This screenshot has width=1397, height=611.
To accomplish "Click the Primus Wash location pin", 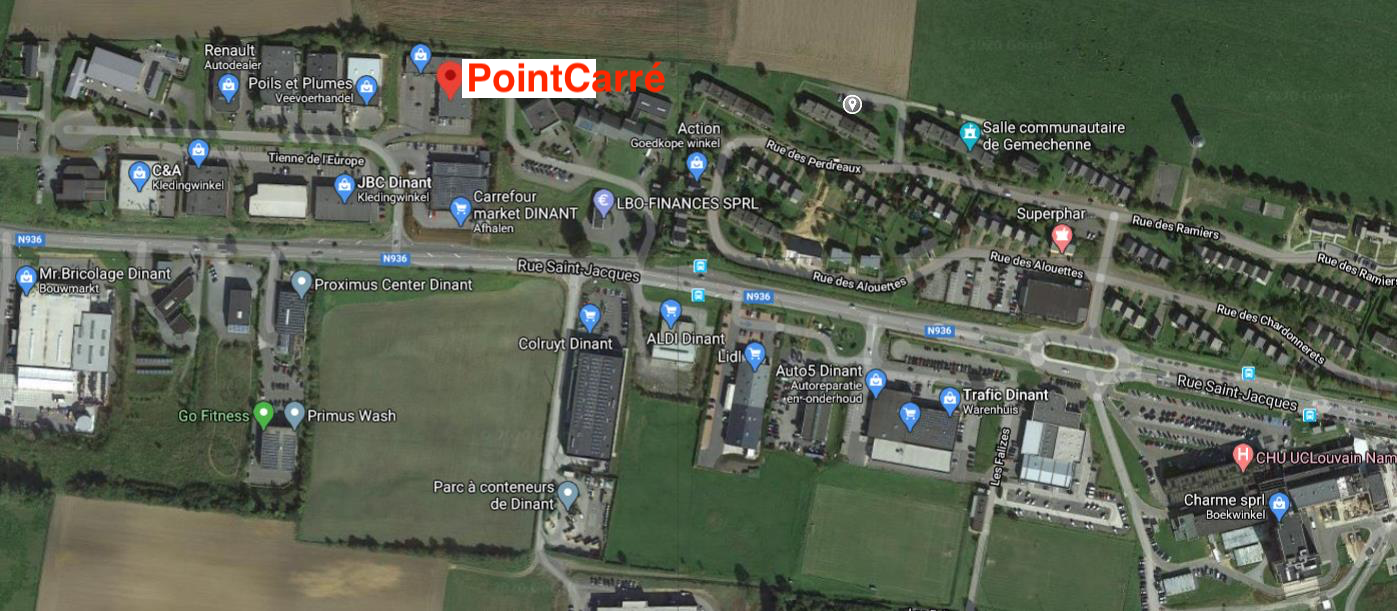I will pos(294,414).
